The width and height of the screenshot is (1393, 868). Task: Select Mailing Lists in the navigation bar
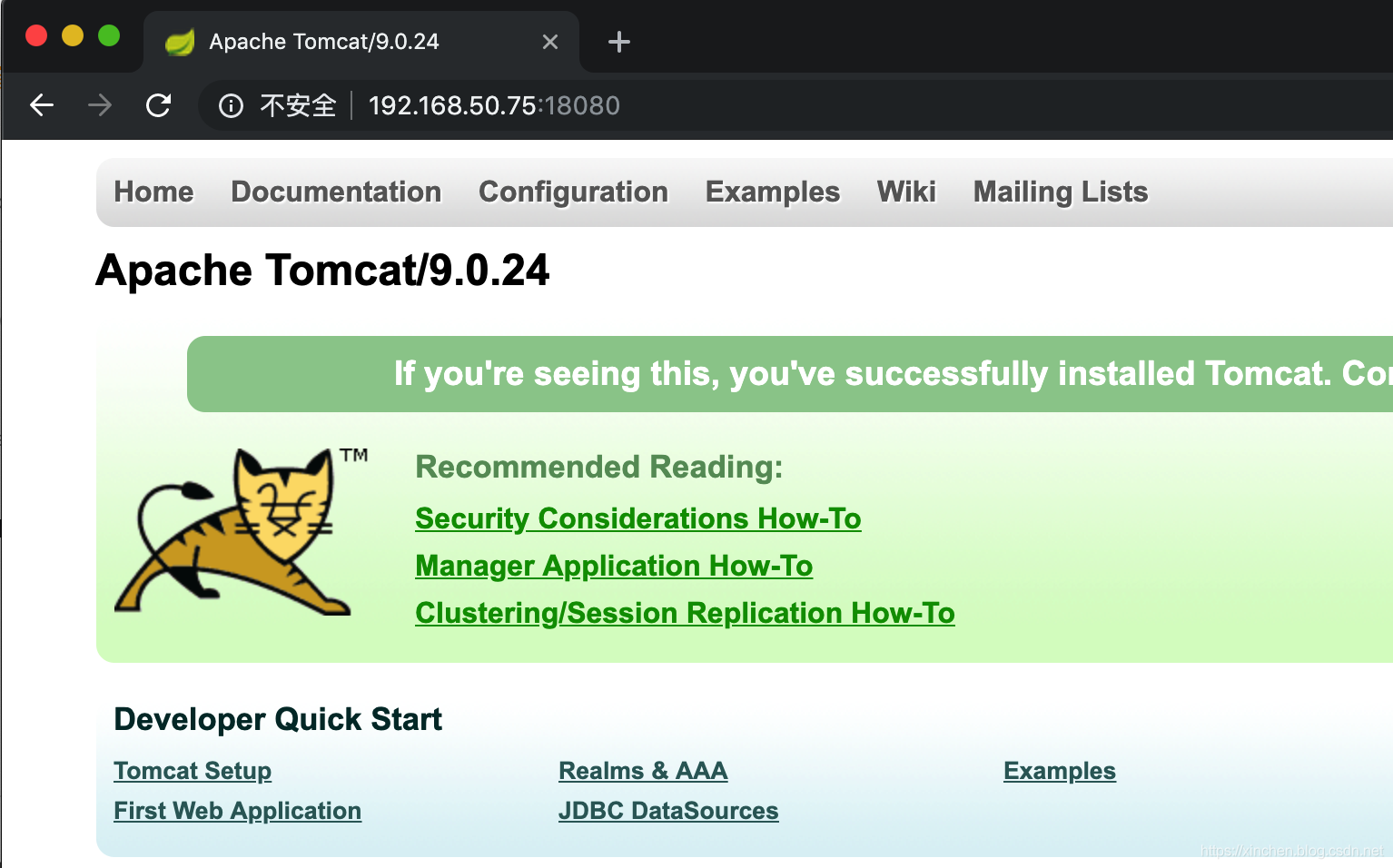click(x=1060, y=192)
